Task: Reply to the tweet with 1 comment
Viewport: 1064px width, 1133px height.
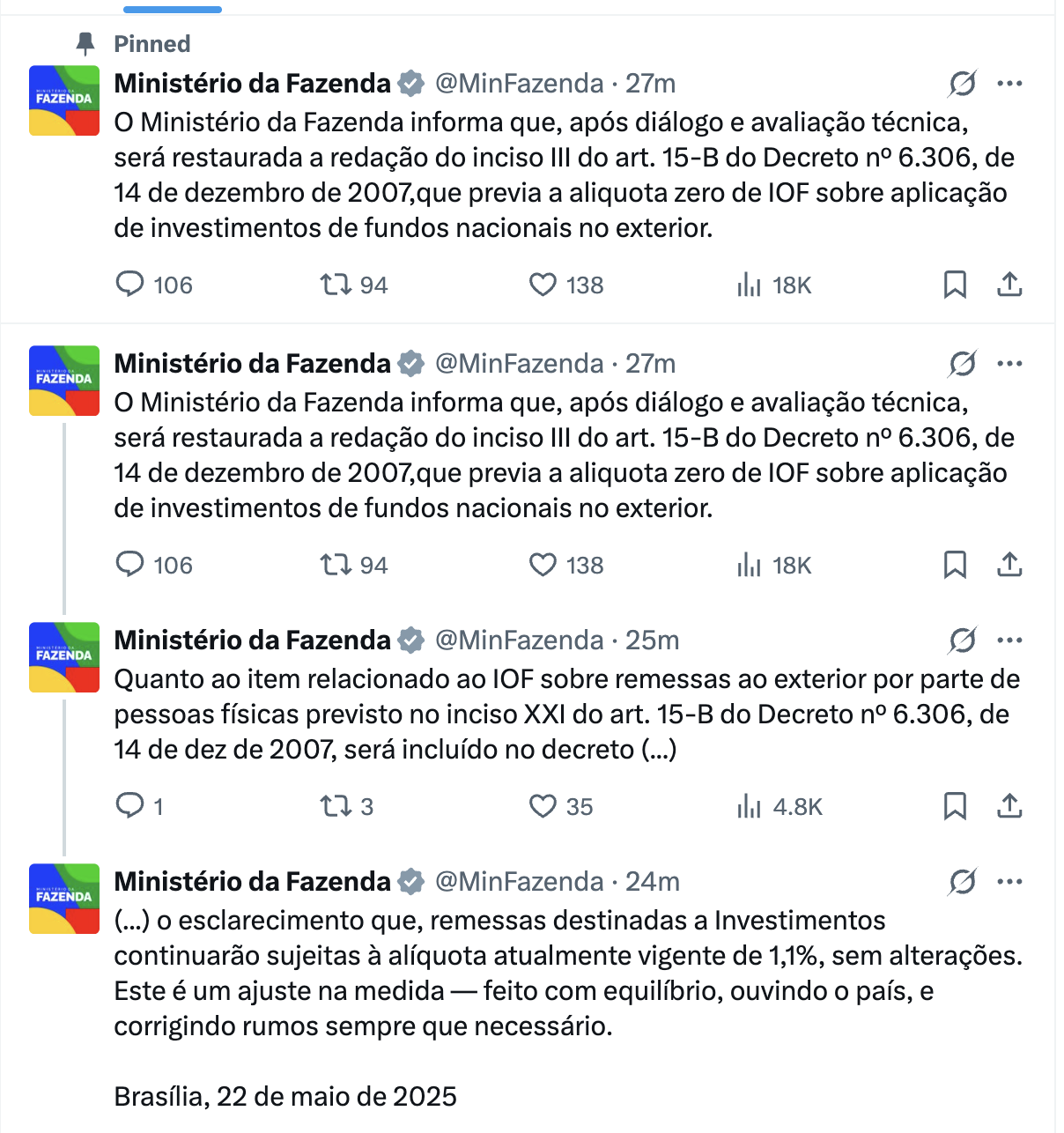Action: click(x=139, y=806)
